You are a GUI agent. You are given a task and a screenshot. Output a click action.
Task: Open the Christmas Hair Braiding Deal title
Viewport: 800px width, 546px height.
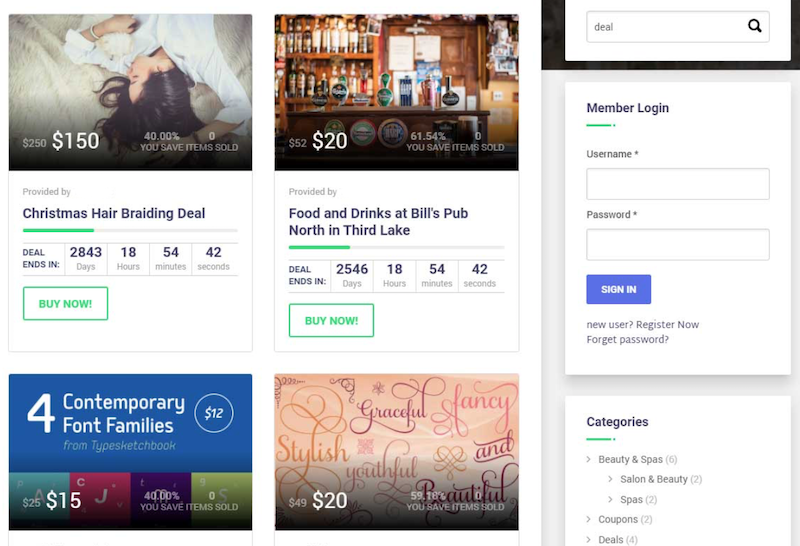pos(114,213)
